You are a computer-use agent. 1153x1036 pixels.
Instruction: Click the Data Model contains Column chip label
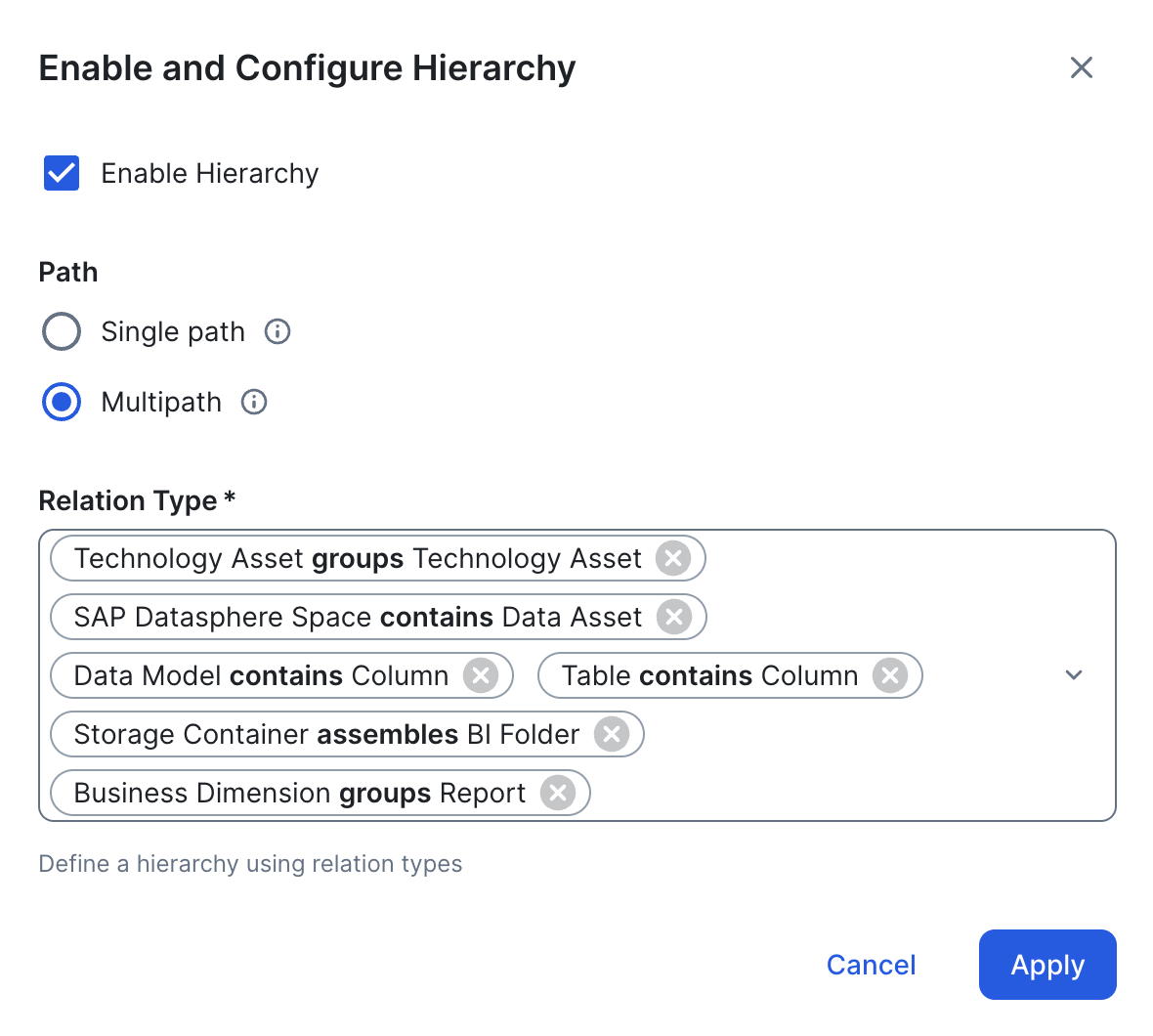tap(261, 675)
